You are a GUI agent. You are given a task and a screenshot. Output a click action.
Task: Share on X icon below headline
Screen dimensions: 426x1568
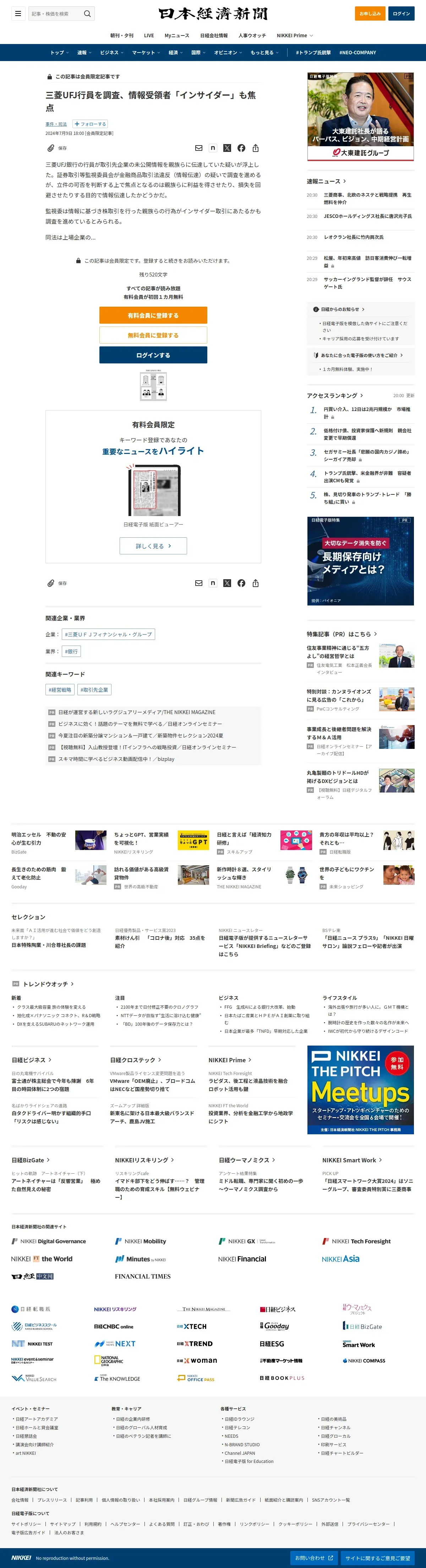227,148
